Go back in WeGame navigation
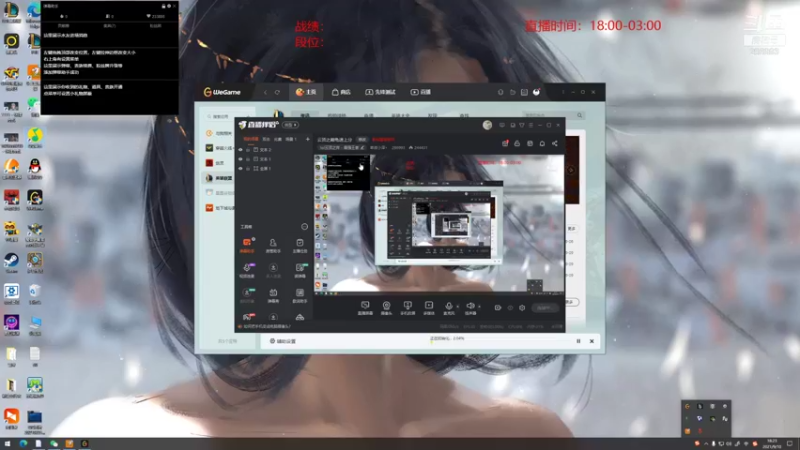This screenshot has width=800, height=450. 265,92
